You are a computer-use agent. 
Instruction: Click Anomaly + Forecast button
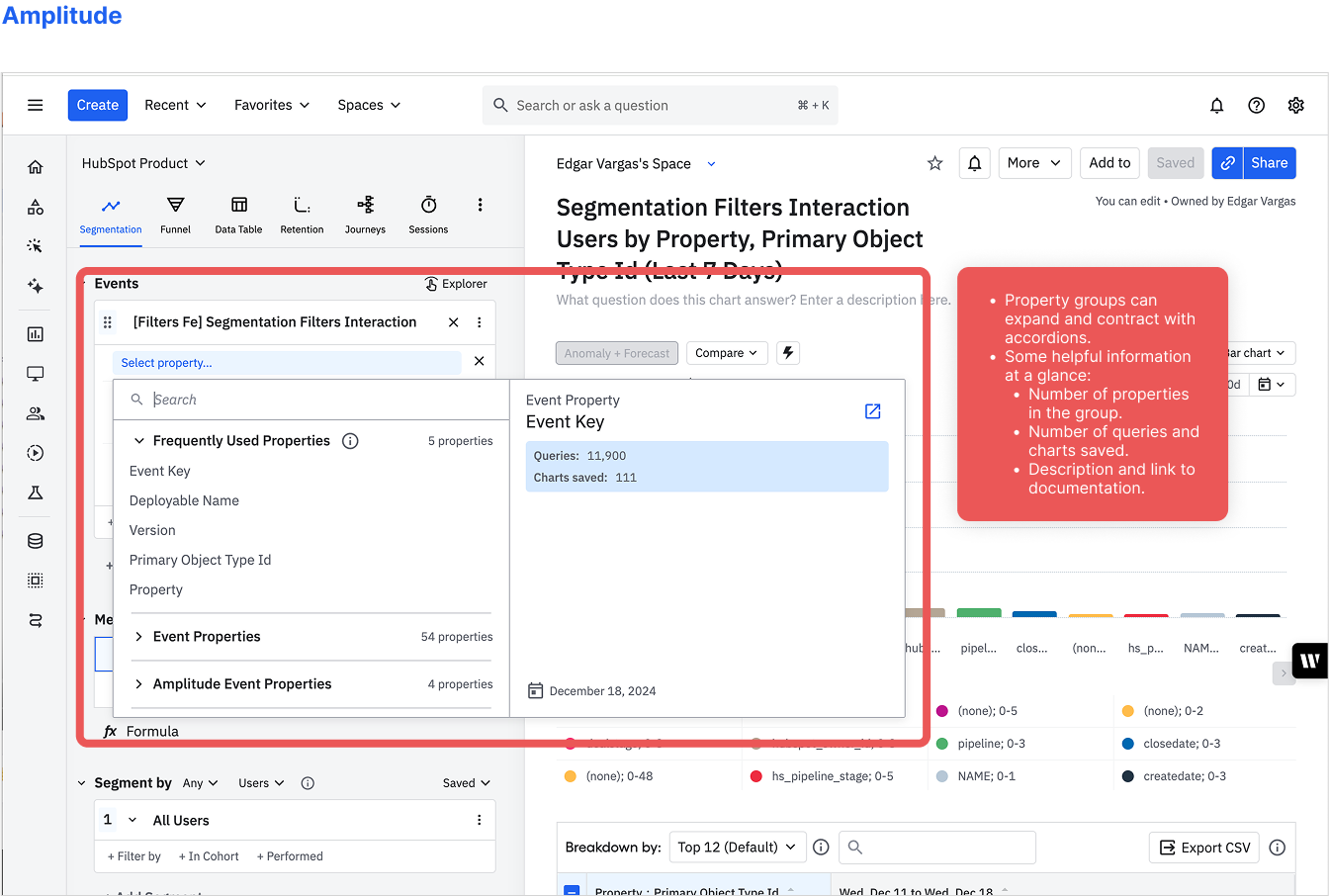click(x=618, y=353)
